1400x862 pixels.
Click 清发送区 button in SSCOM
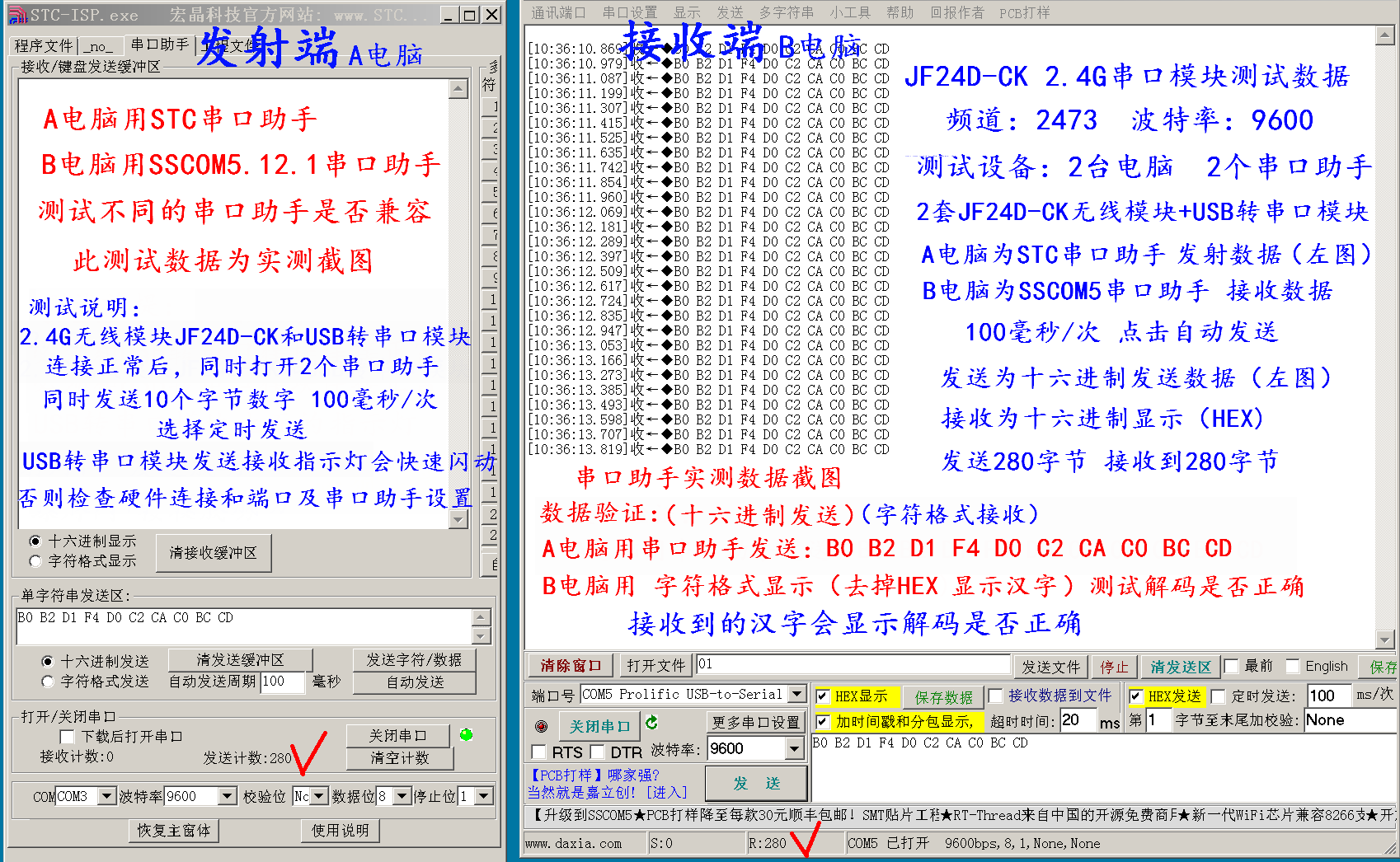coord(1181,666)
